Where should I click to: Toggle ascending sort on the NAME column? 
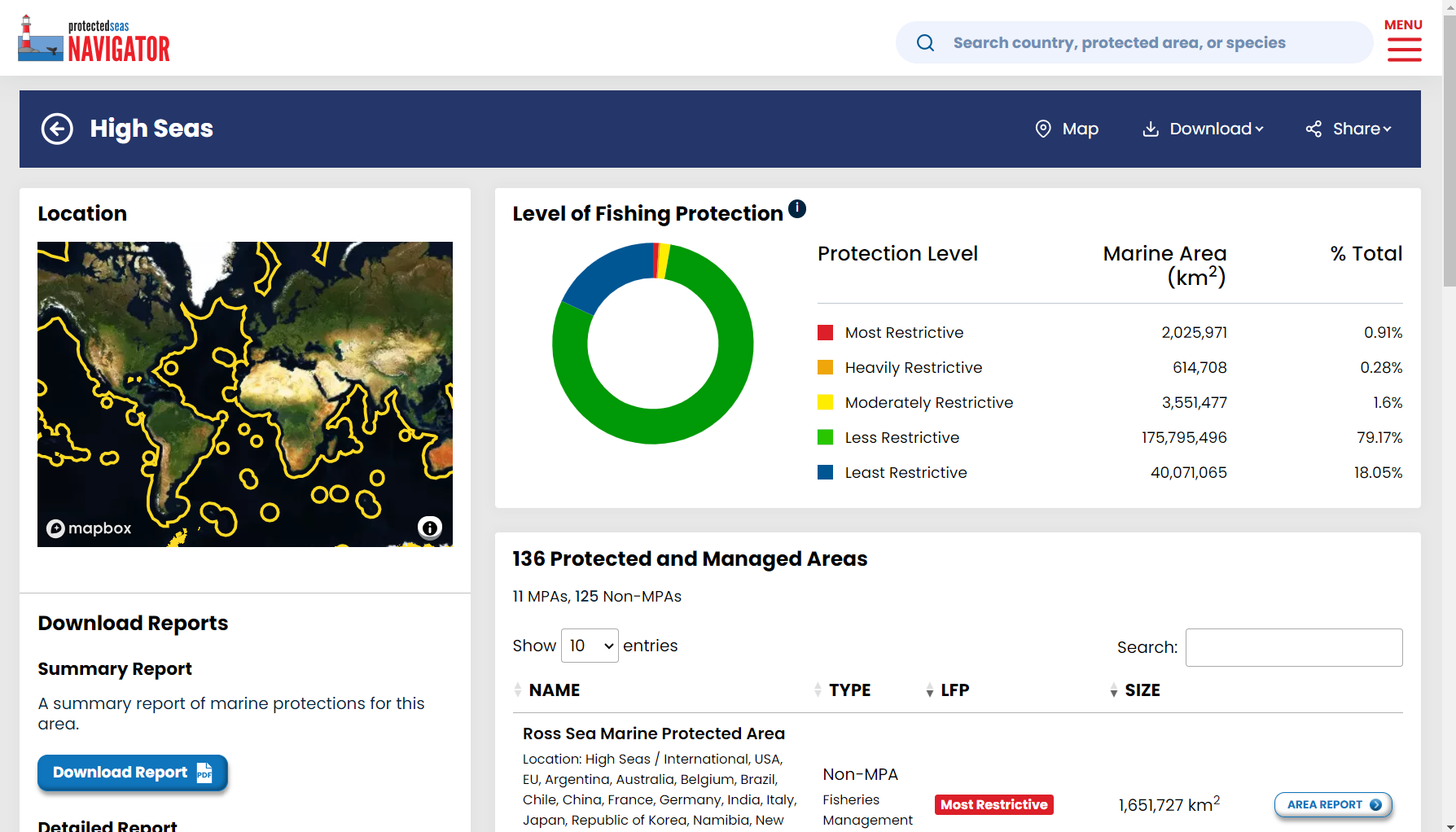coord(519,686)
